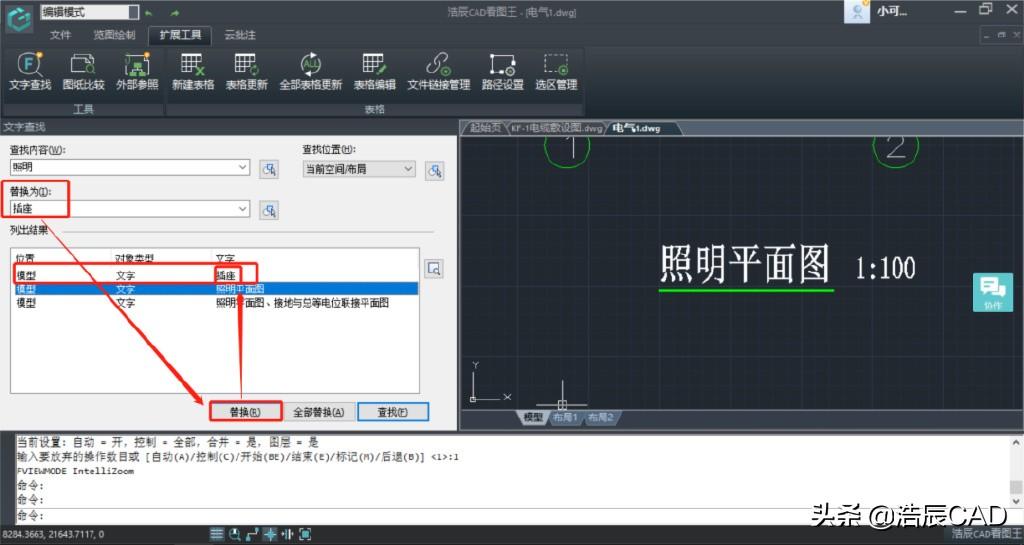Open 选区管理 selection area manager
Screen dimensions: 1024x545
[556, 71]
